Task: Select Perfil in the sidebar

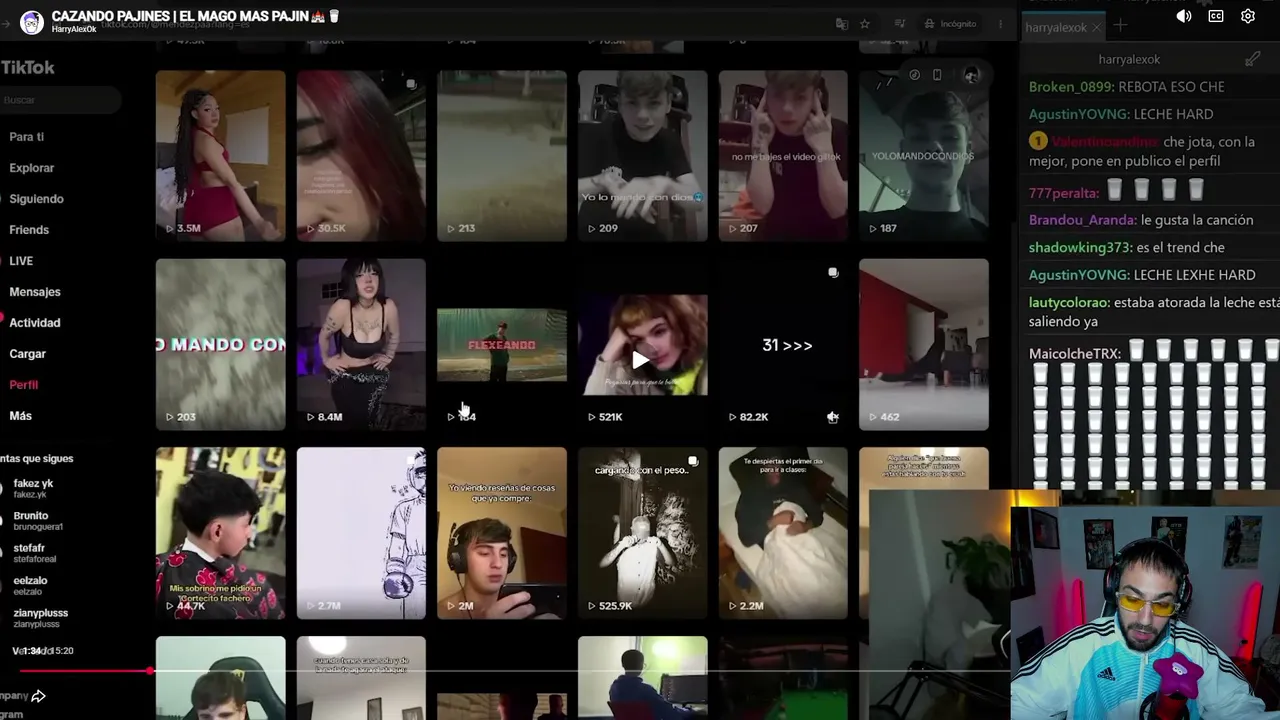Action: [24, 385]
